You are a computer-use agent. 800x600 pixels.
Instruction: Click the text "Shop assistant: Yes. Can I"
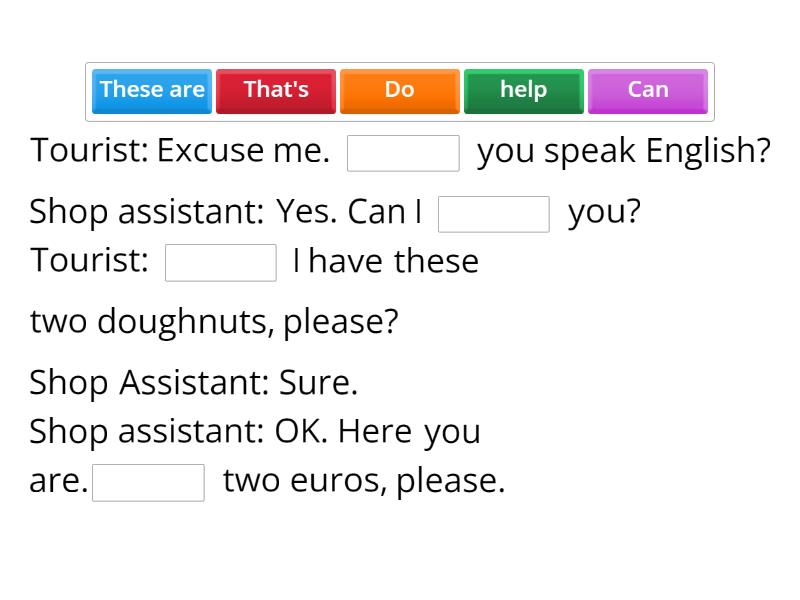[226, 212]
